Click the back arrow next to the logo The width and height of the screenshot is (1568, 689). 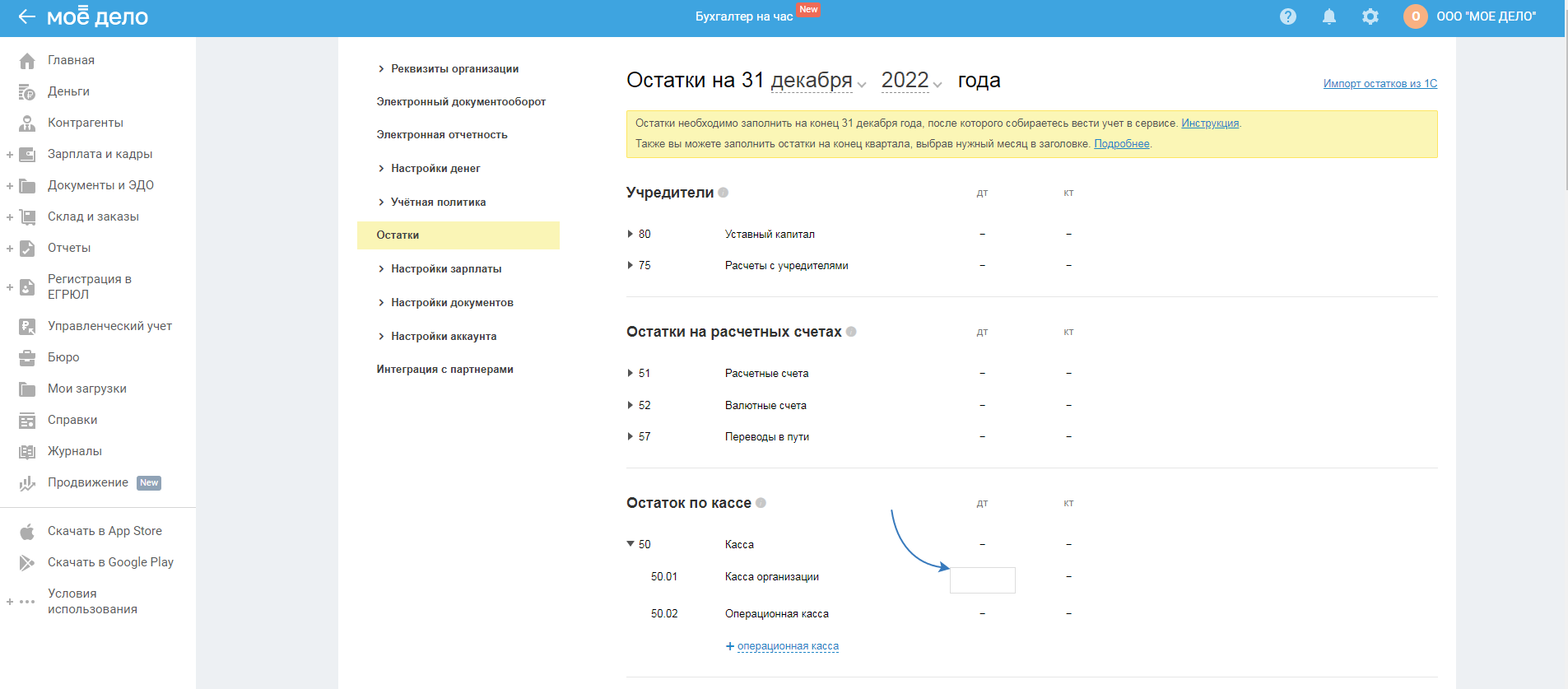click(27, 16)
